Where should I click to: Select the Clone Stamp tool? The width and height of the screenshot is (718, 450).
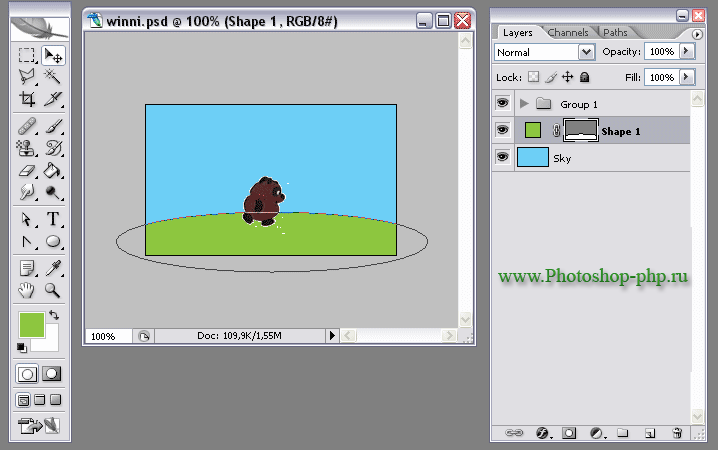[27, 148]
